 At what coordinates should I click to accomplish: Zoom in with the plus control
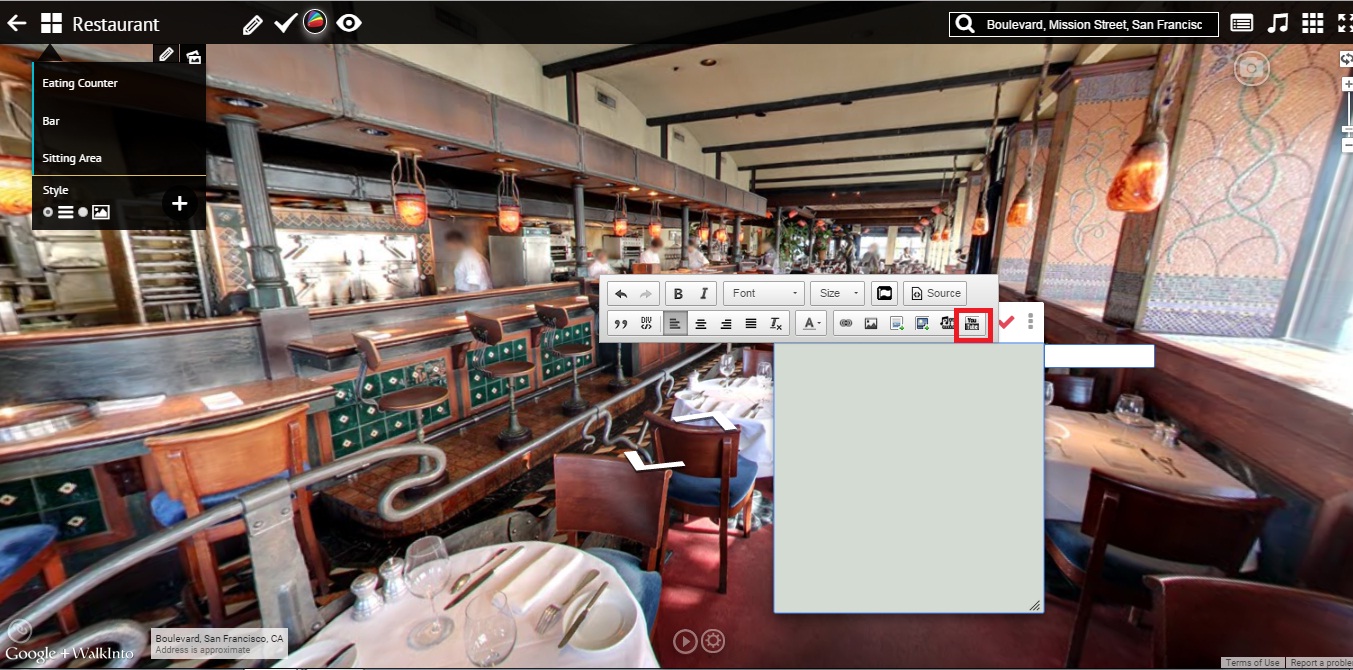(x=1348, y=85)
